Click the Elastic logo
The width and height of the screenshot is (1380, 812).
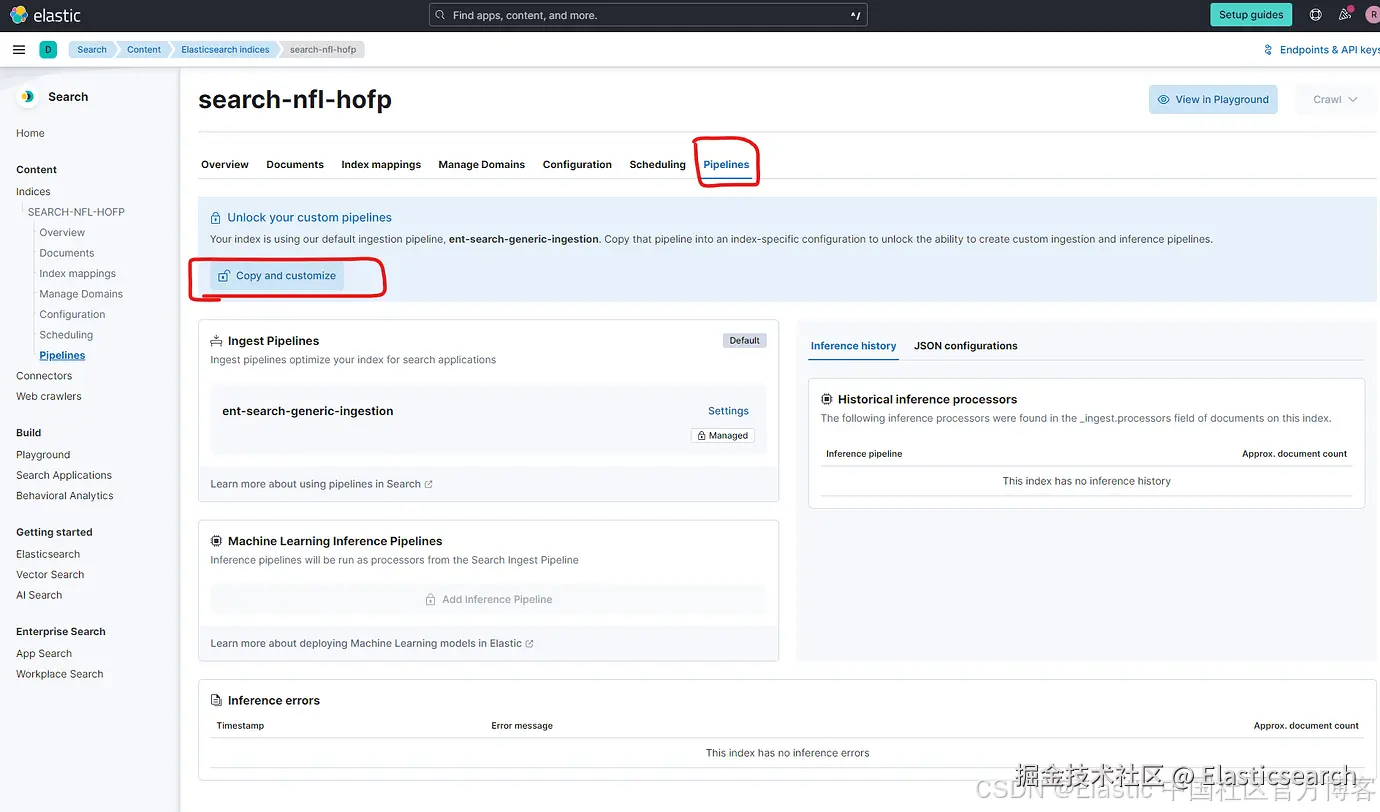[x=45, y=15]
